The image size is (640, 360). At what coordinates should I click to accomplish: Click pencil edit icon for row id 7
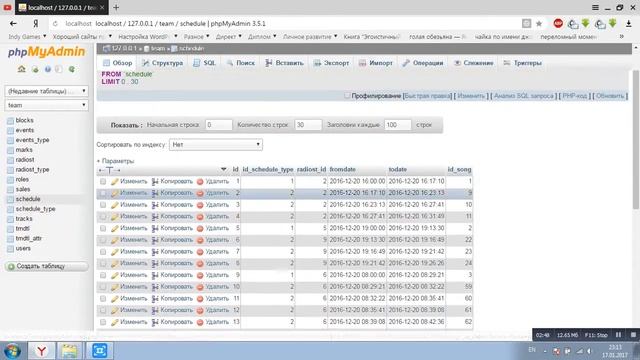[x=115, y=252]
